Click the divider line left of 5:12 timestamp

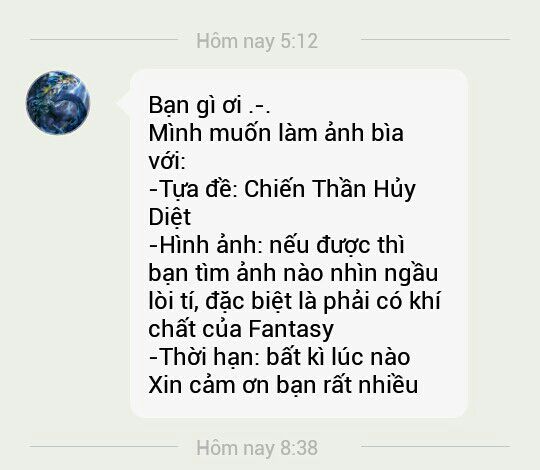click(x=104, y=40)
